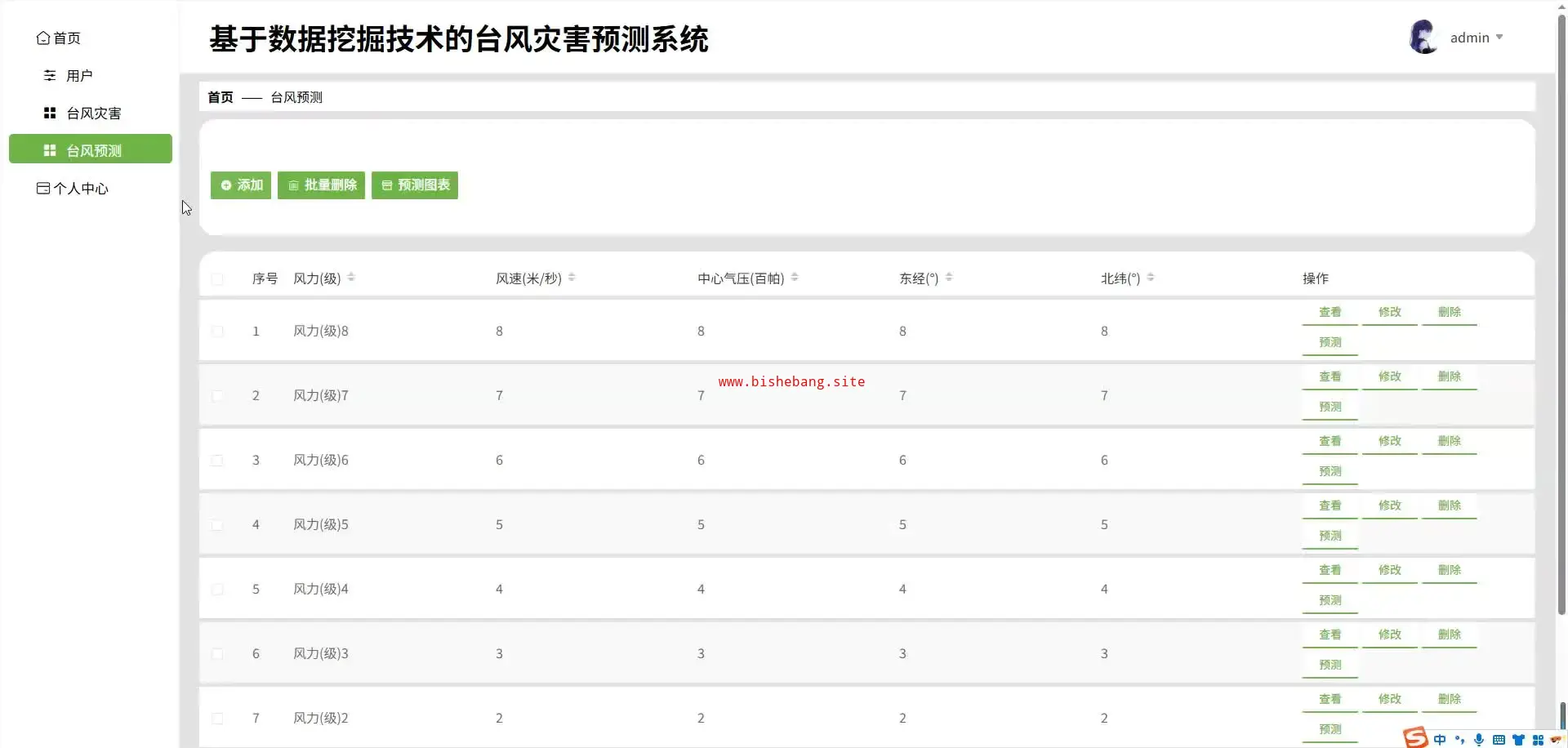The image size is (1568, 748).
Task: Click 预测 for row 风力(级)8
Action: (x=1330, y=343)
